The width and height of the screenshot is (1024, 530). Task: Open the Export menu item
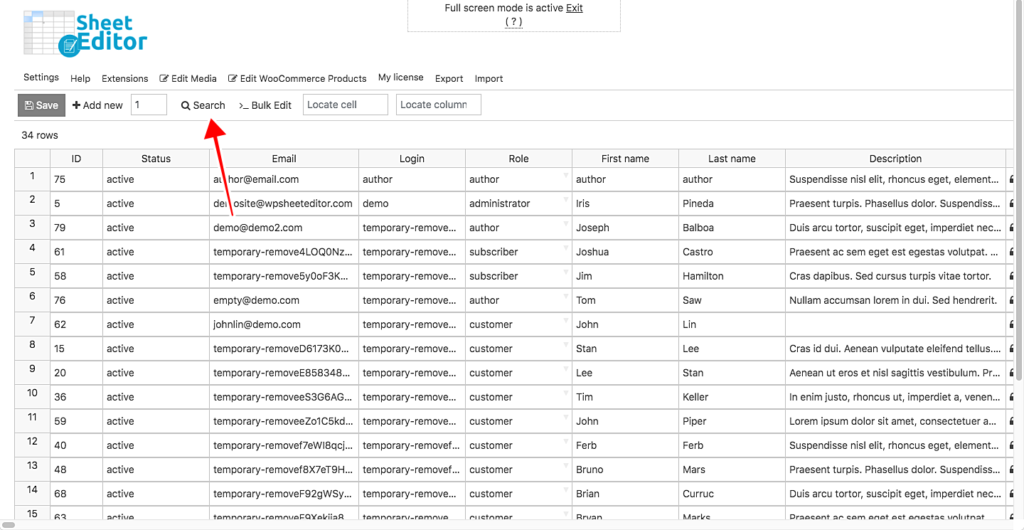pos(449,78)
